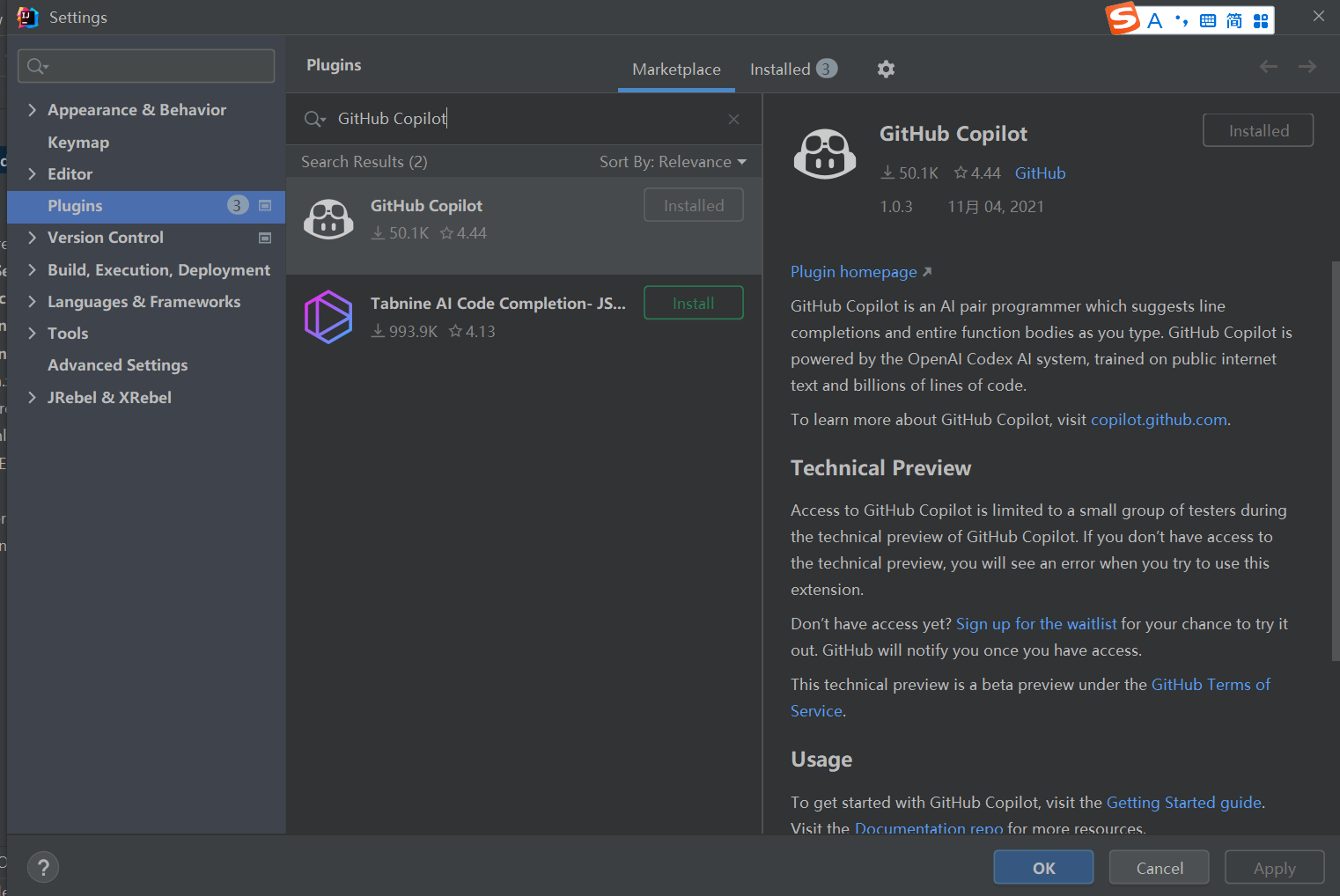This screenshot has height=896, width=1340.
Task: Toggle Sogou English/Chinese input mode
Action: coord(1155,20)
